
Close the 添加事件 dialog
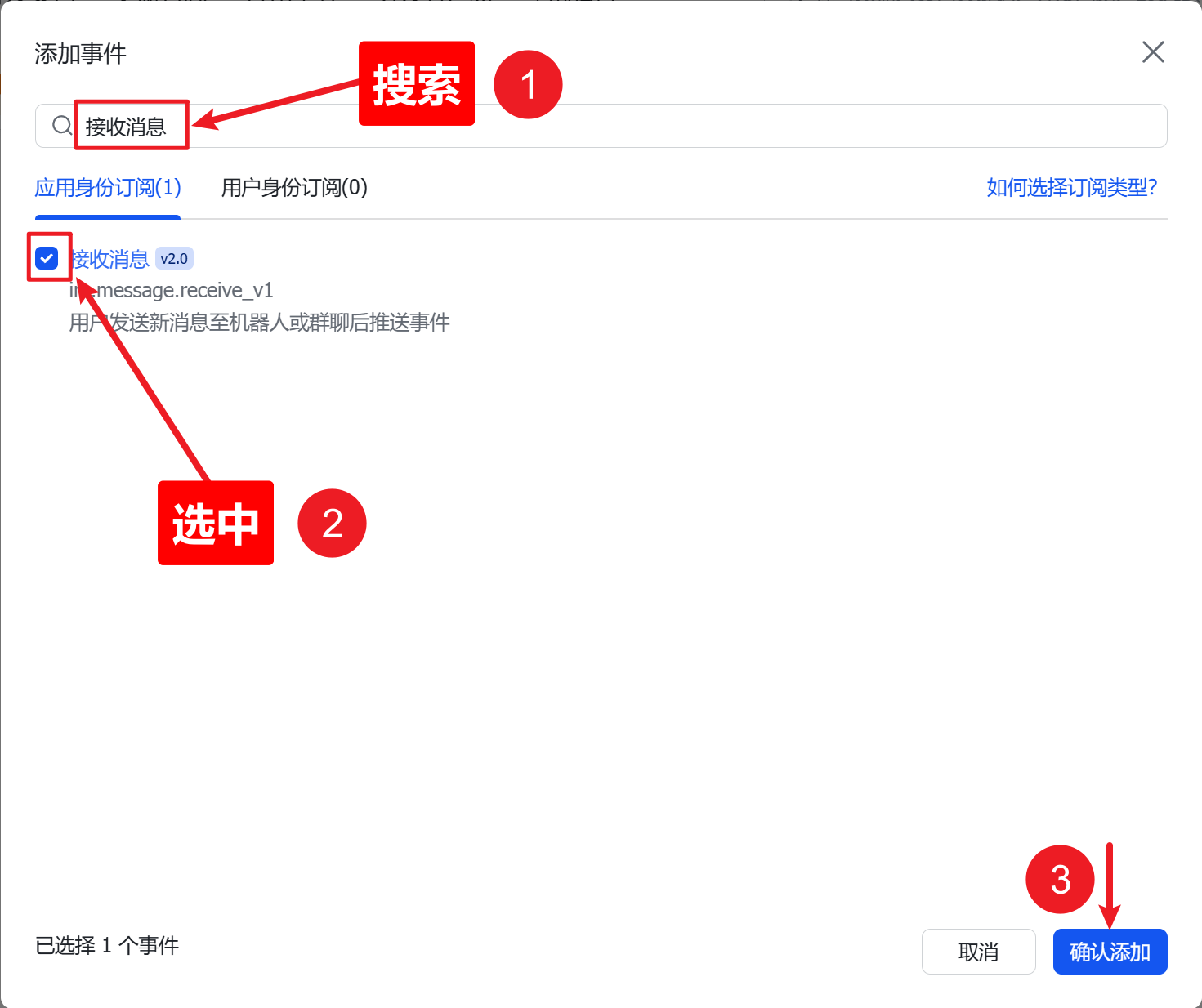click(1152, 51)
